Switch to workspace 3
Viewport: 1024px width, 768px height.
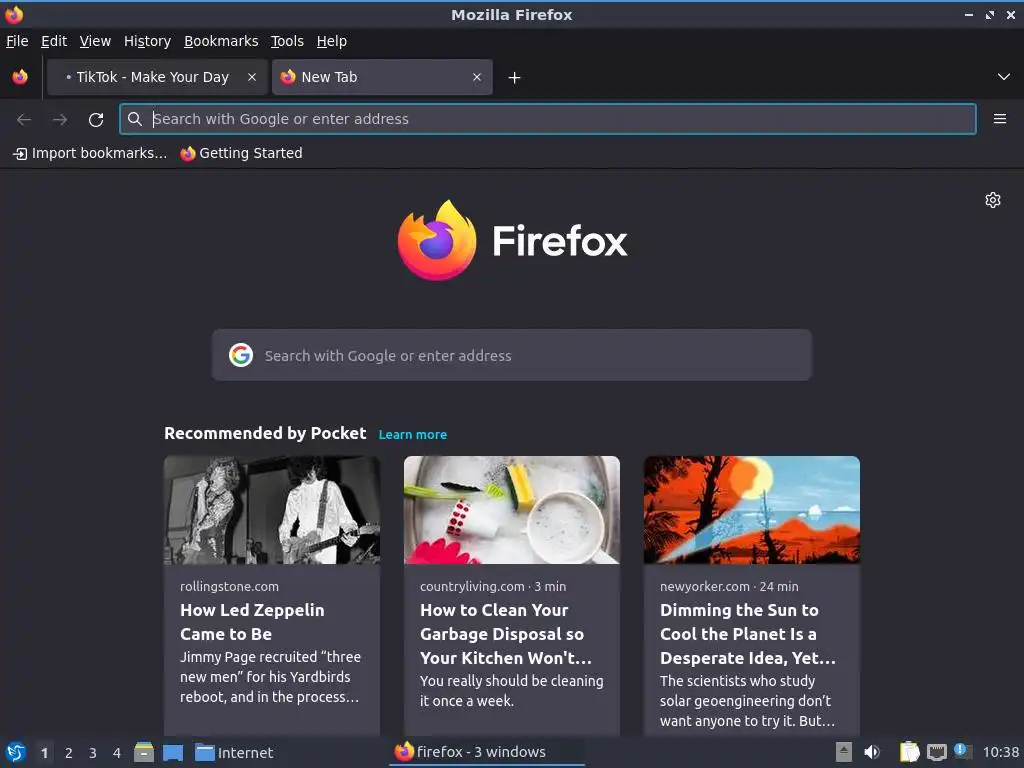[x=93, y=753]
